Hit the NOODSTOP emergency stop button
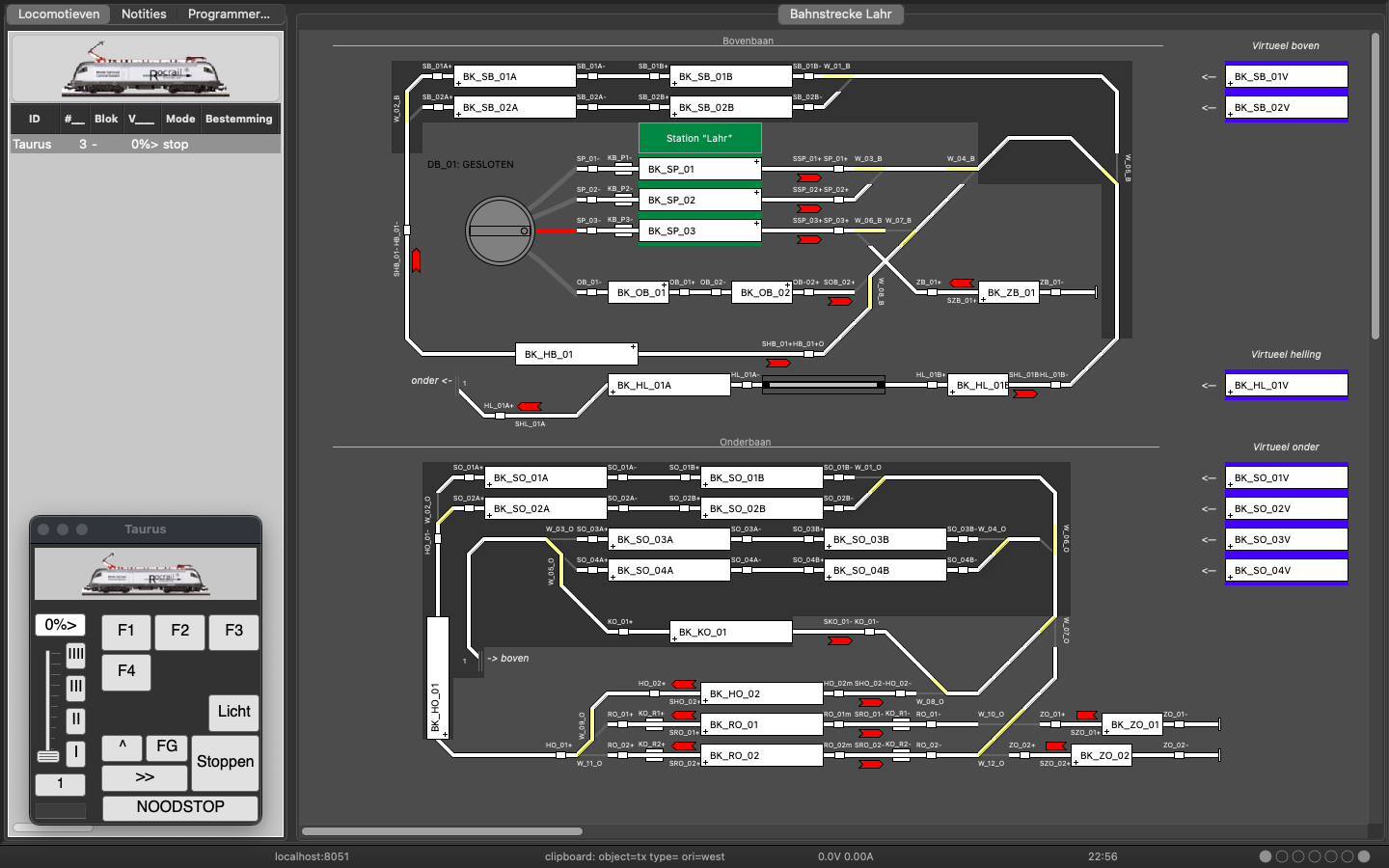The width and height of the screenshot is (1389, 868). pyautogui.click(x=180, y=807)
